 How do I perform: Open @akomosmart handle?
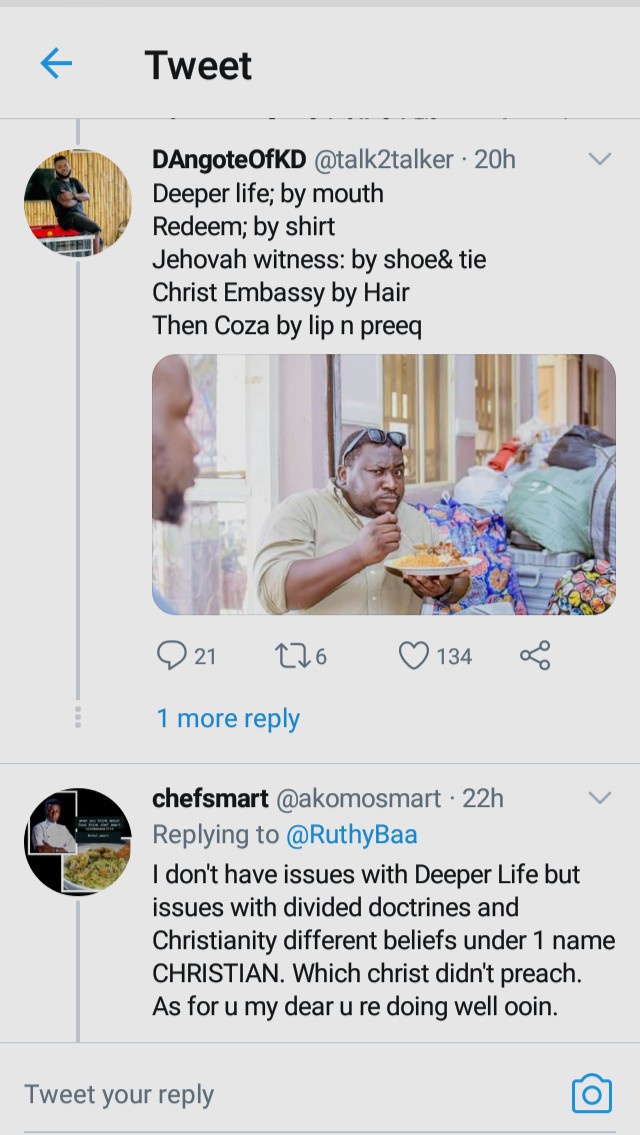tap(358, 798)
